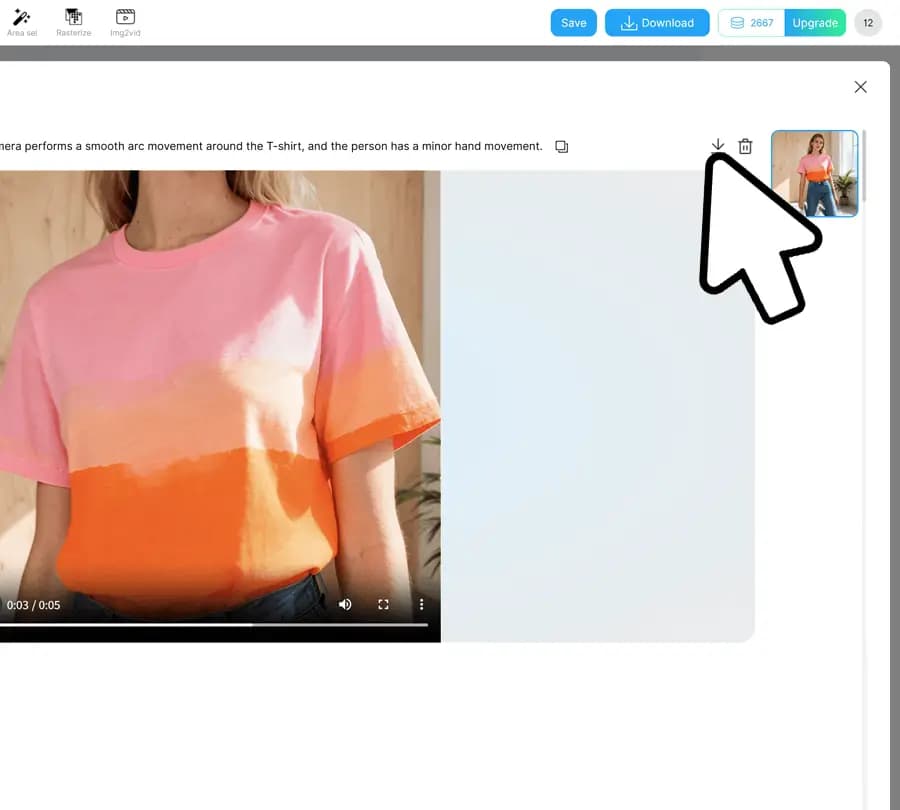This screenshot has height=810, width=900.
Task: Delete the video using trash icon
Action: pyautogui.click(x=745, y=147)
